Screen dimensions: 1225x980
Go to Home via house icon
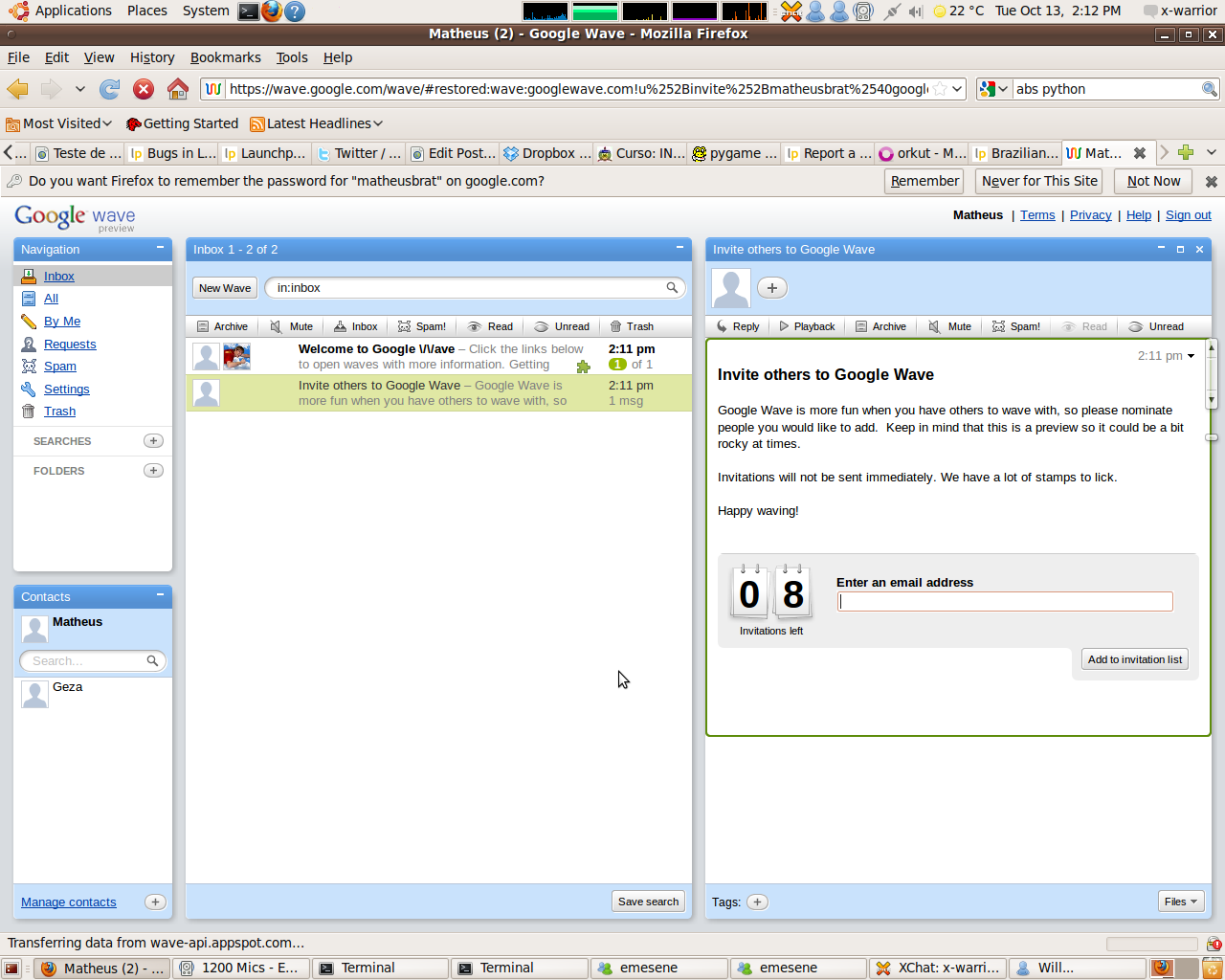(x=177, y=89)
